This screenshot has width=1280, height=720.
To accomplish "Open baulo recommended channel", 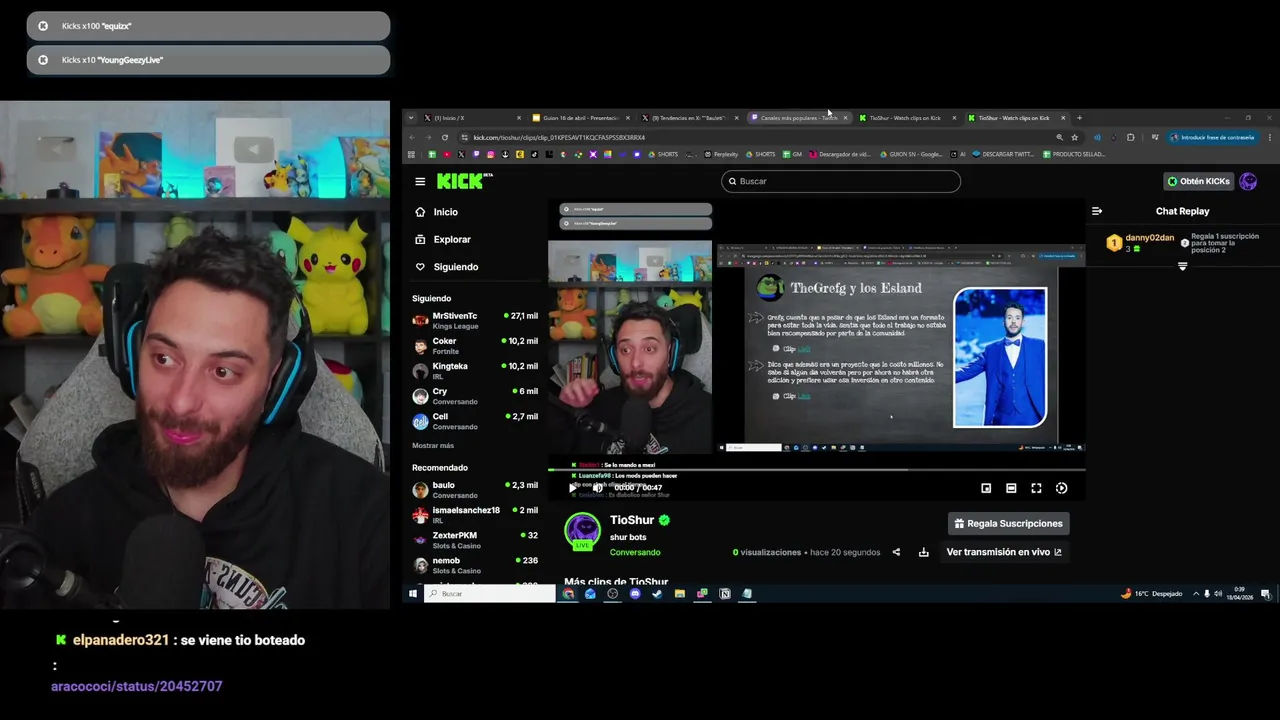I will coord(475,489).
